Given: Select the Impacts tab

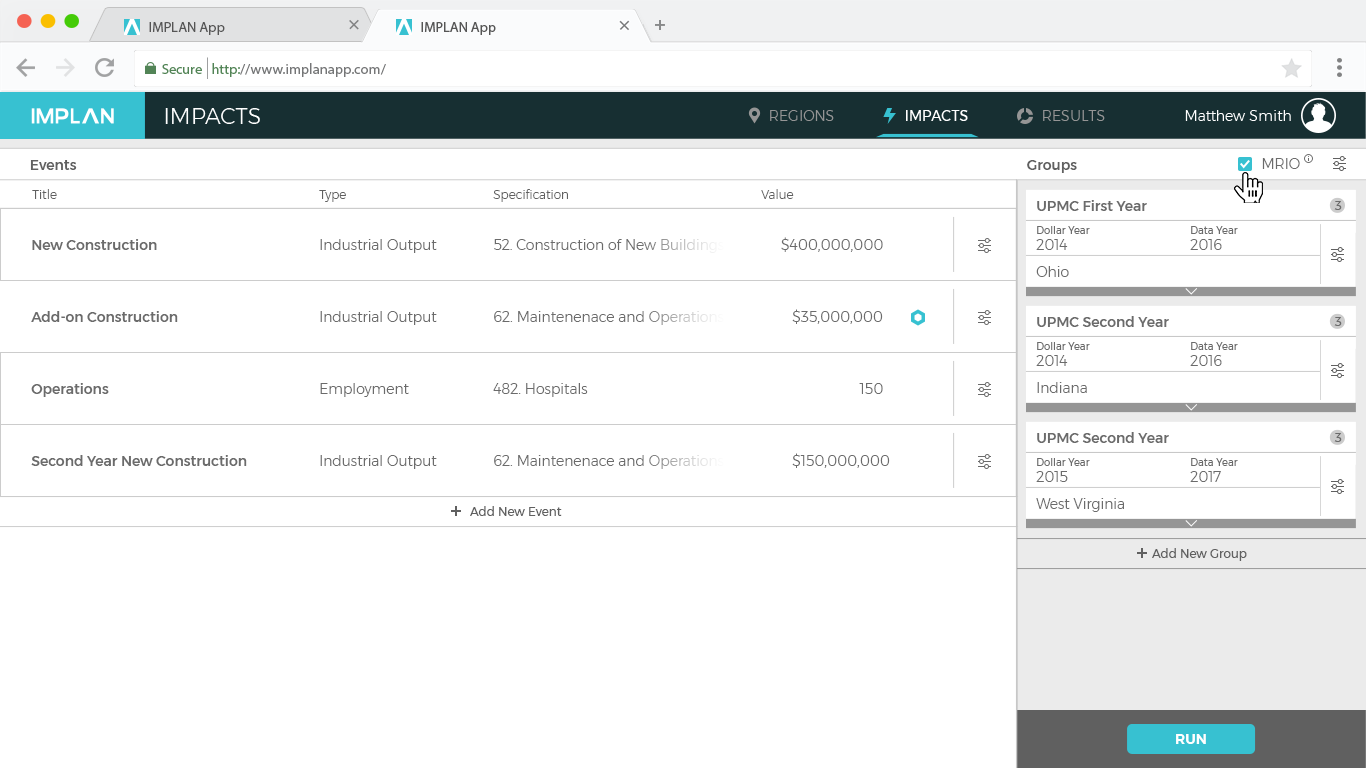Looking at the screenshot, I should (925, 116).
